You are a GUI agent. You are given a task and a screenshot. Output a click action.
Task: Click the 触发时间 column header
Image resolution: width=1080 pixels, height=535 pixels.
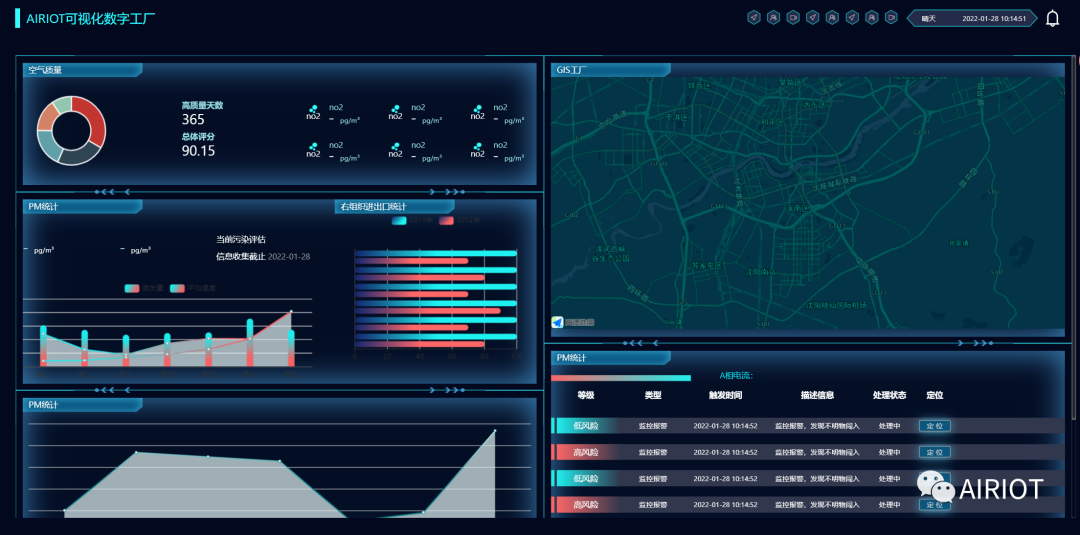click(x=725, y=395)
